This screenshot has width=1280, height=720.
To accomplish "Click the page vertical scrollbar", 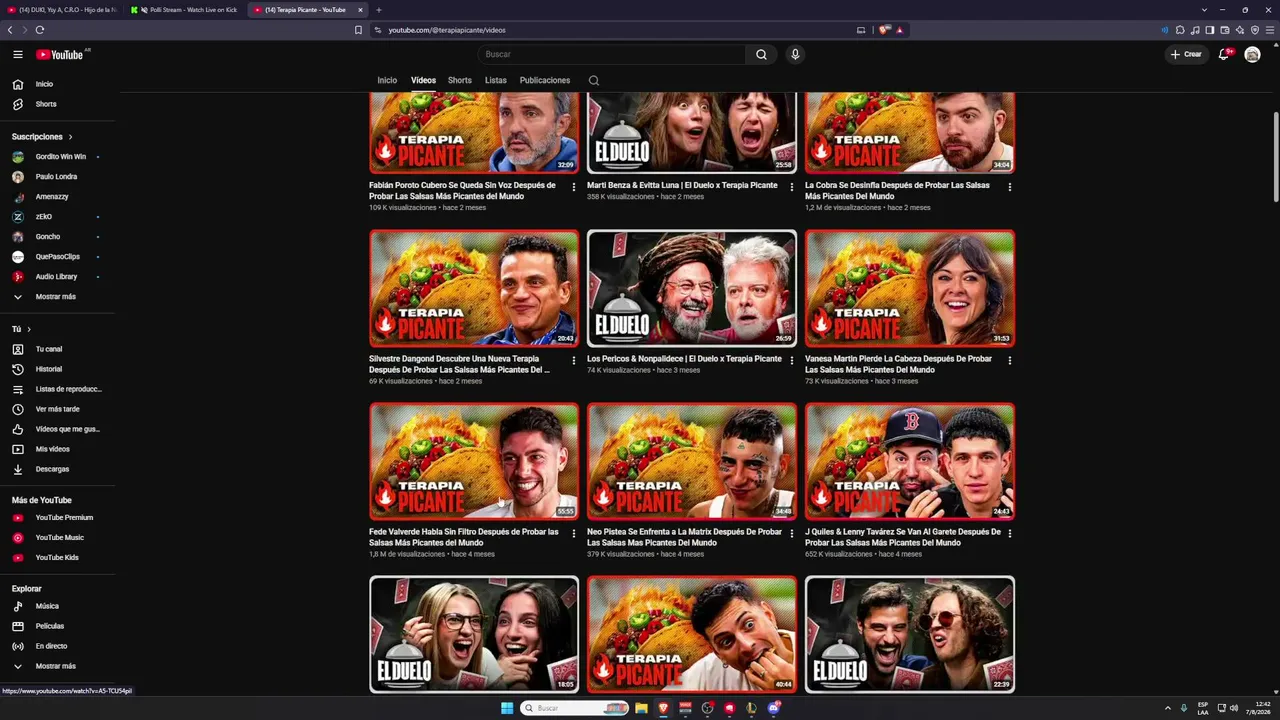I will coord(1275,155).
